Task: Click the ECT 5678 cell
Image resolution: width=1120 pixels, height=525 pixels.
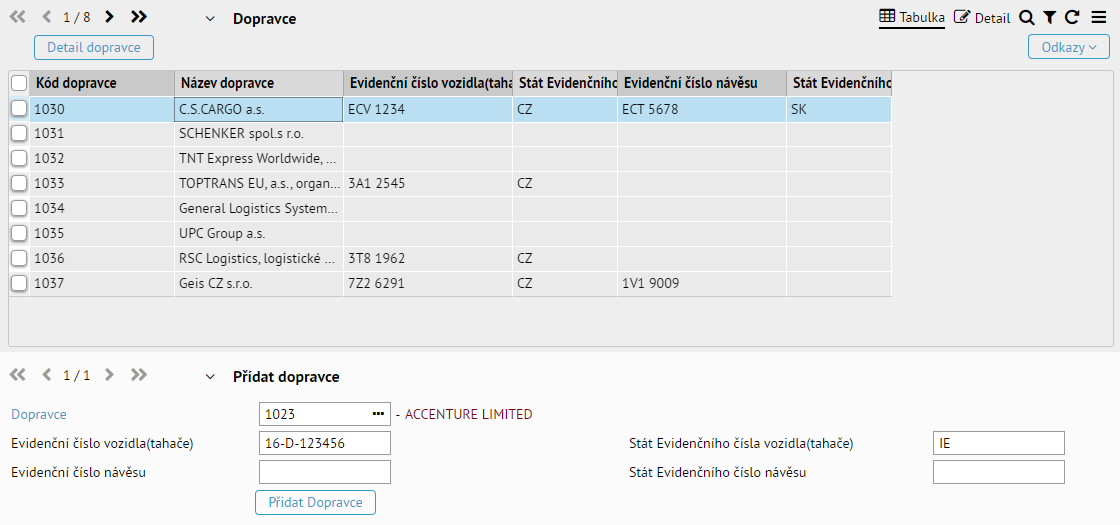Action: (x=702, y=109)
